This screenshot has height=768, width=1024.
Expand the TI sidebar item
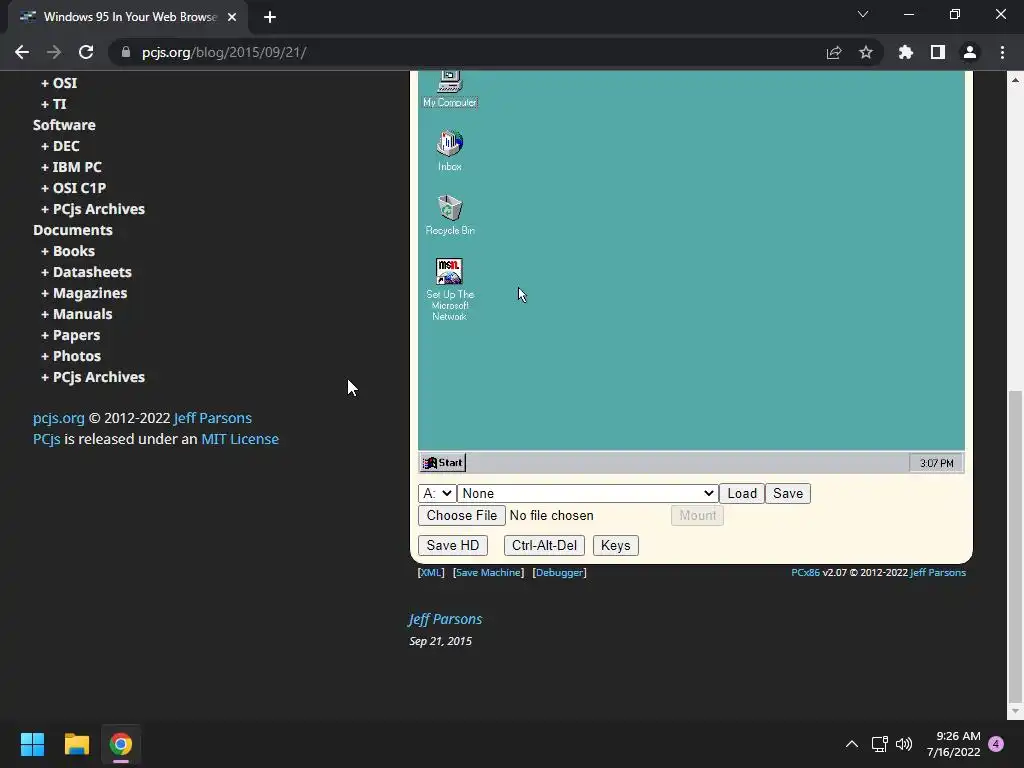[x=54, y=104]
